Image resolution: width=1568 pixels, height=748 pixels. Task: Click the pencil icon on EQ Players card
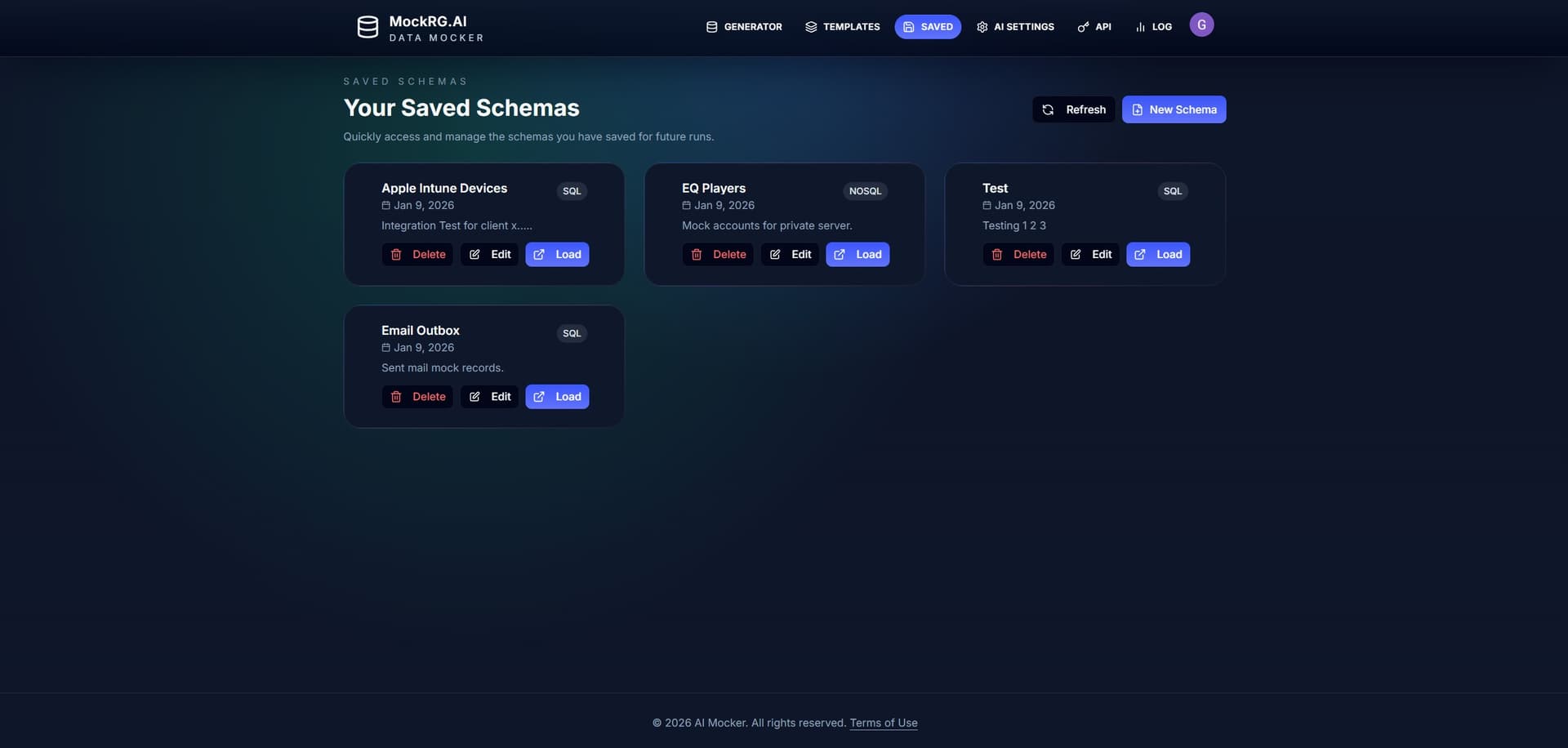point(776,254)
